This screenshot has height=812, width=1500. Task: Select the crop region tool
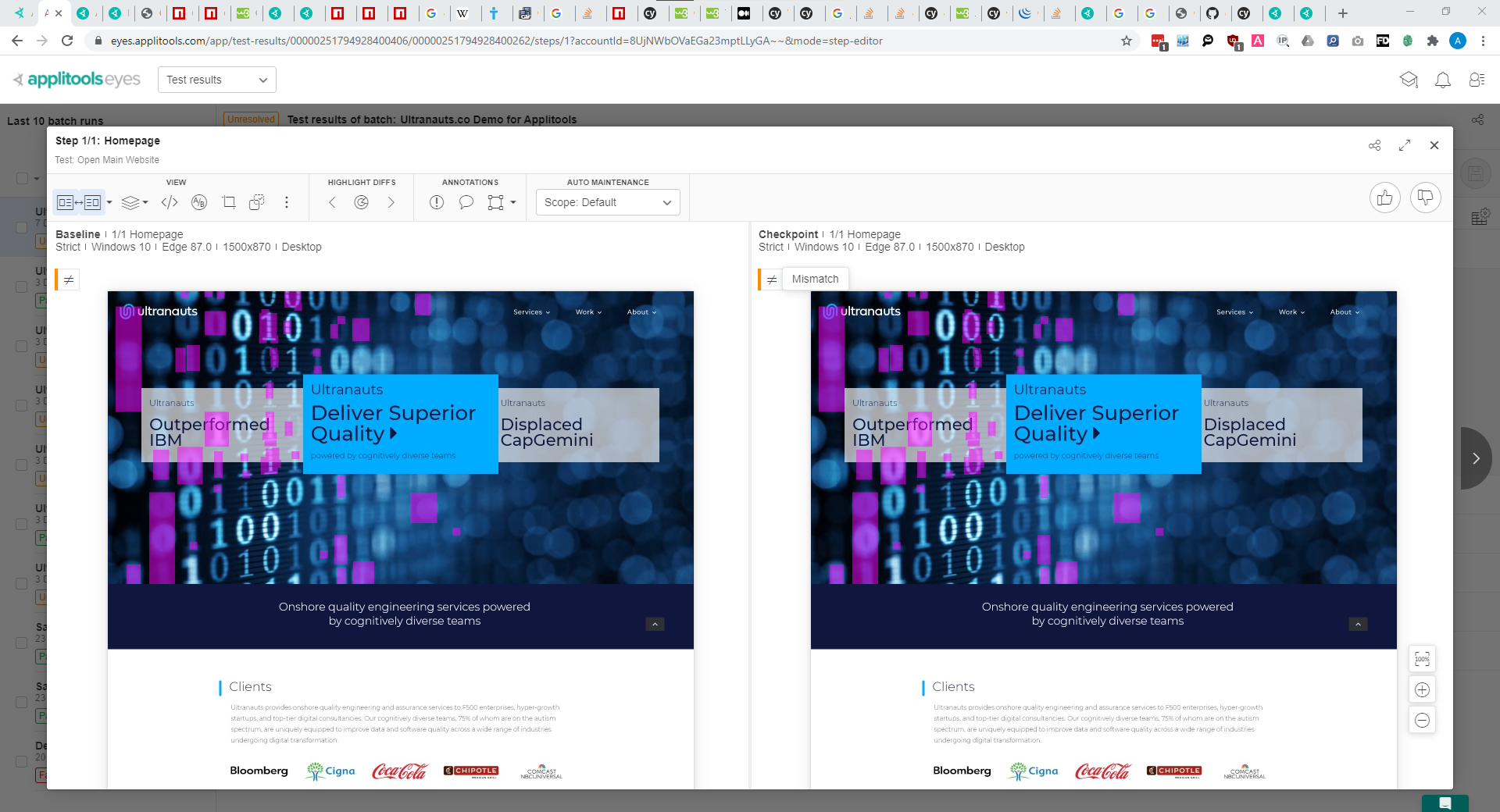pyautogui.click(x=229, y=203)
